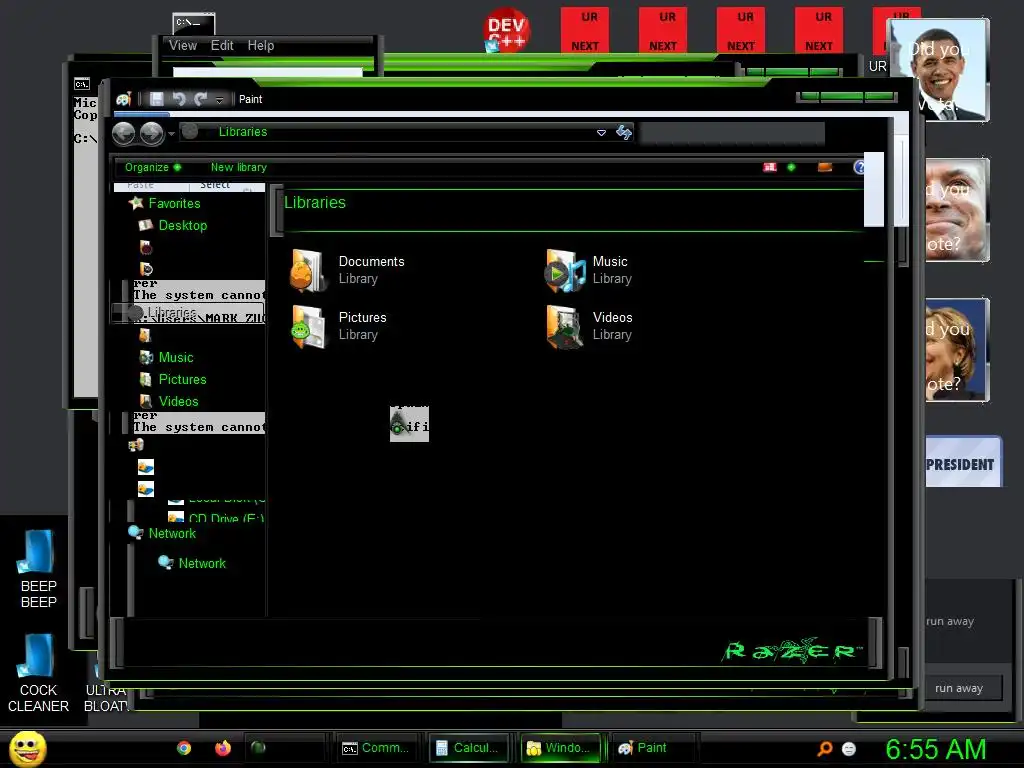Click the red change-view icon in Explorer toolbar

(770, 167)
